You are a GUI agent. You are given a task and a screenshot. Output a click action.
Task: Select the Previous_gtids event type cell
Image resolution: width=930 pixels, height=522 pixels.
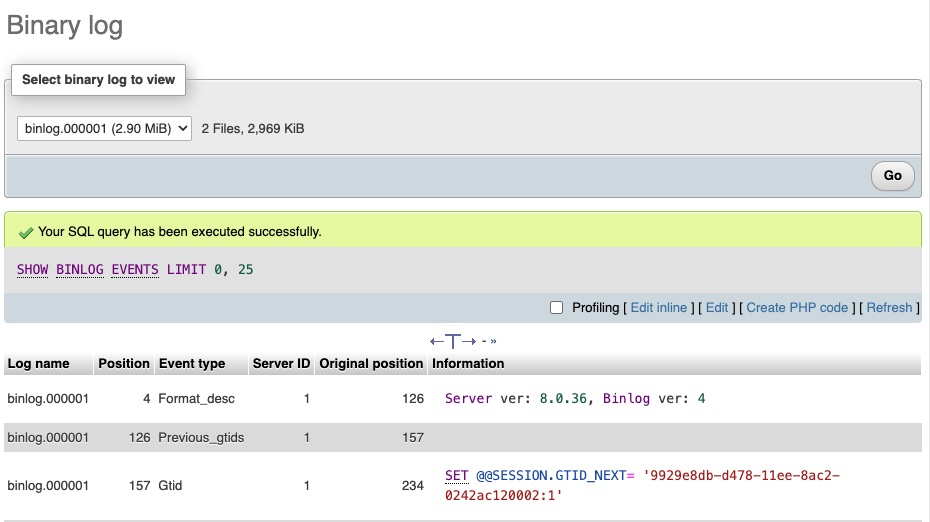tap(201, 438)
